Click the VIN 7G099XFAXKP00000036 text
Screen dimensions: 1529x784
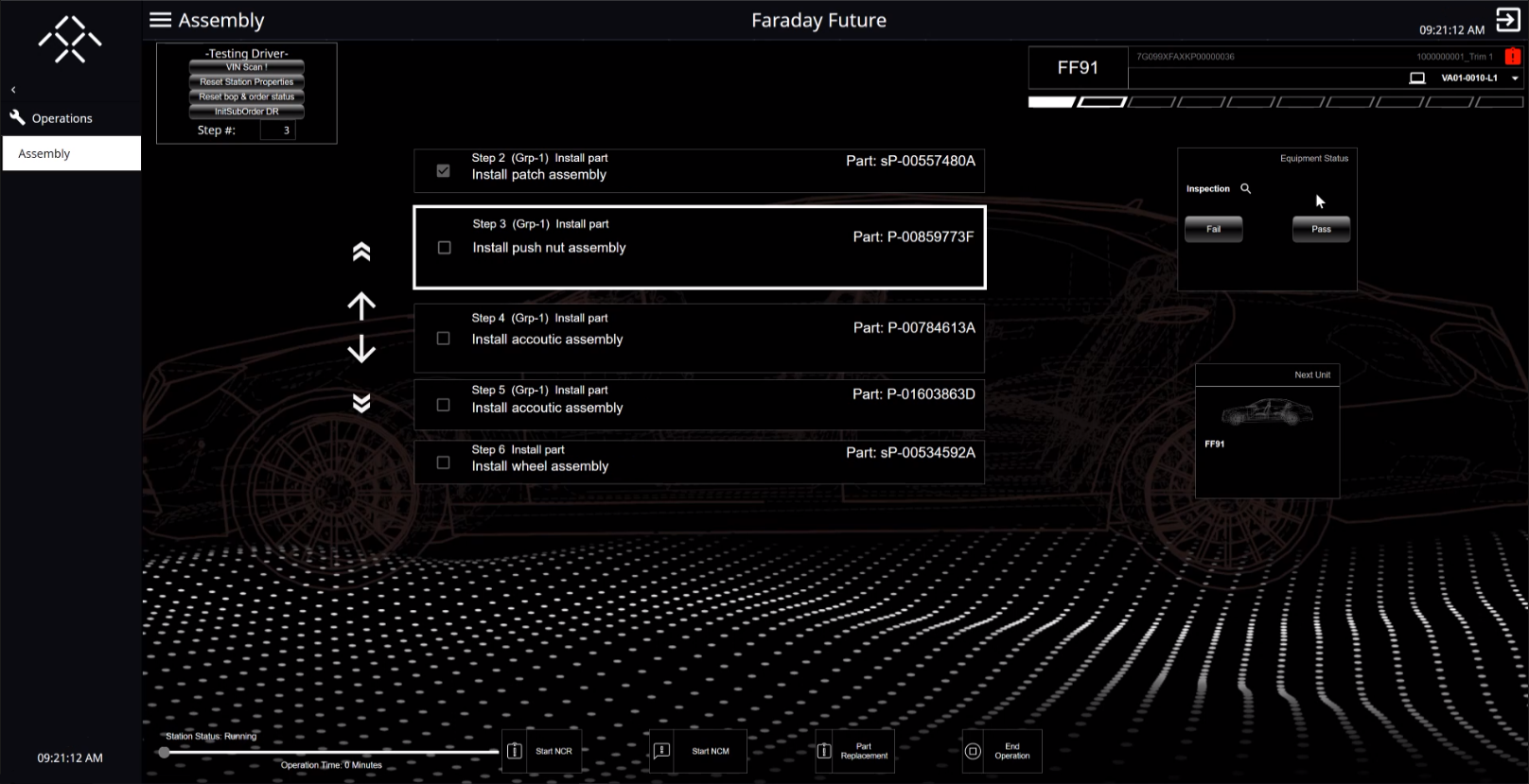1186,57
